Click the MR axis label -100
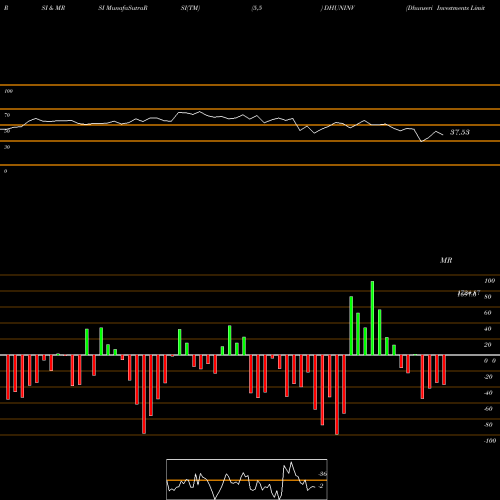The width and height of the screenshot is (500, 500). 490,441
